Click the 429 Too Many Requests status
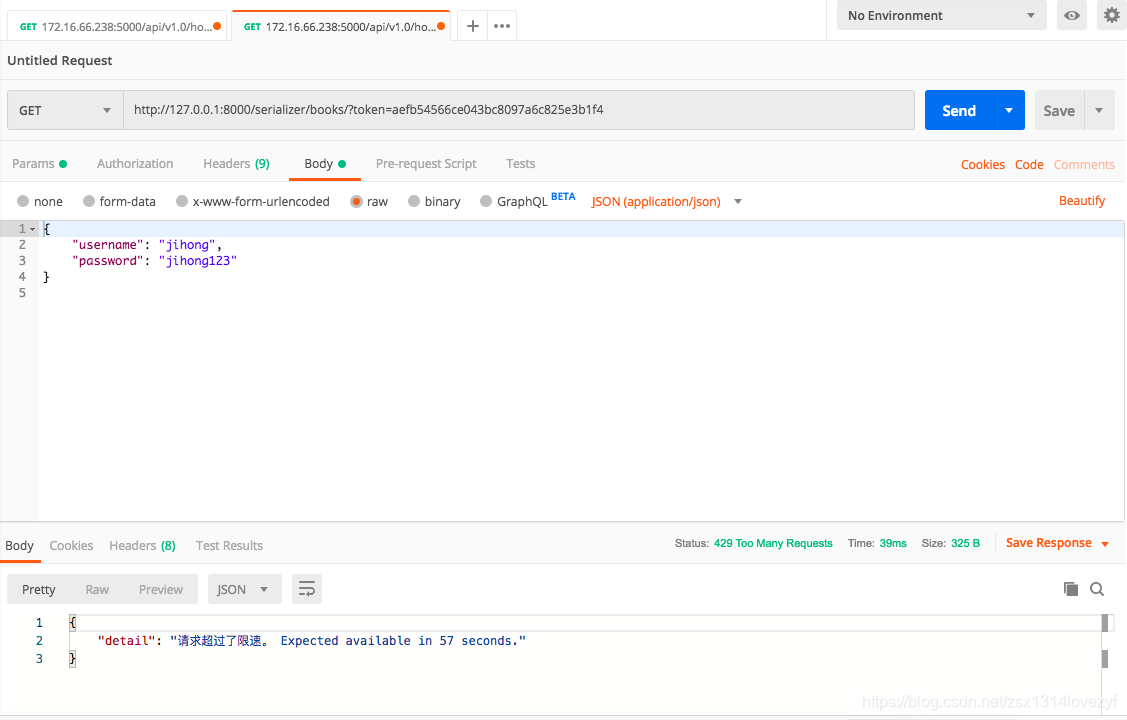 click(773, 543)
